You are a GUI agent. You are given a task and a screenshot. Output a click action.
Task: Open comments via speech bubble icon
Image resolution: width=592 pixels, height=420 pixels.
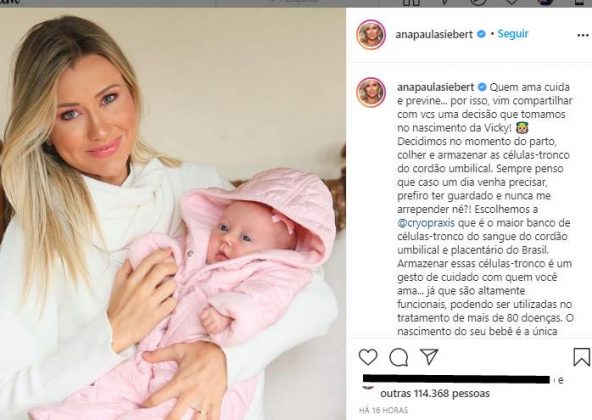399,357
